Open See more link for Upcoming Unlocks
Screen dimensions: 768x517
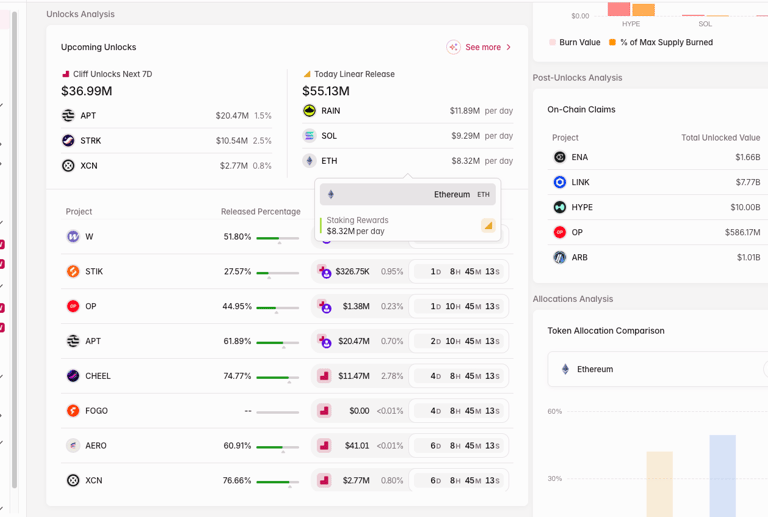pyautogui.click(x=482, y=47)
